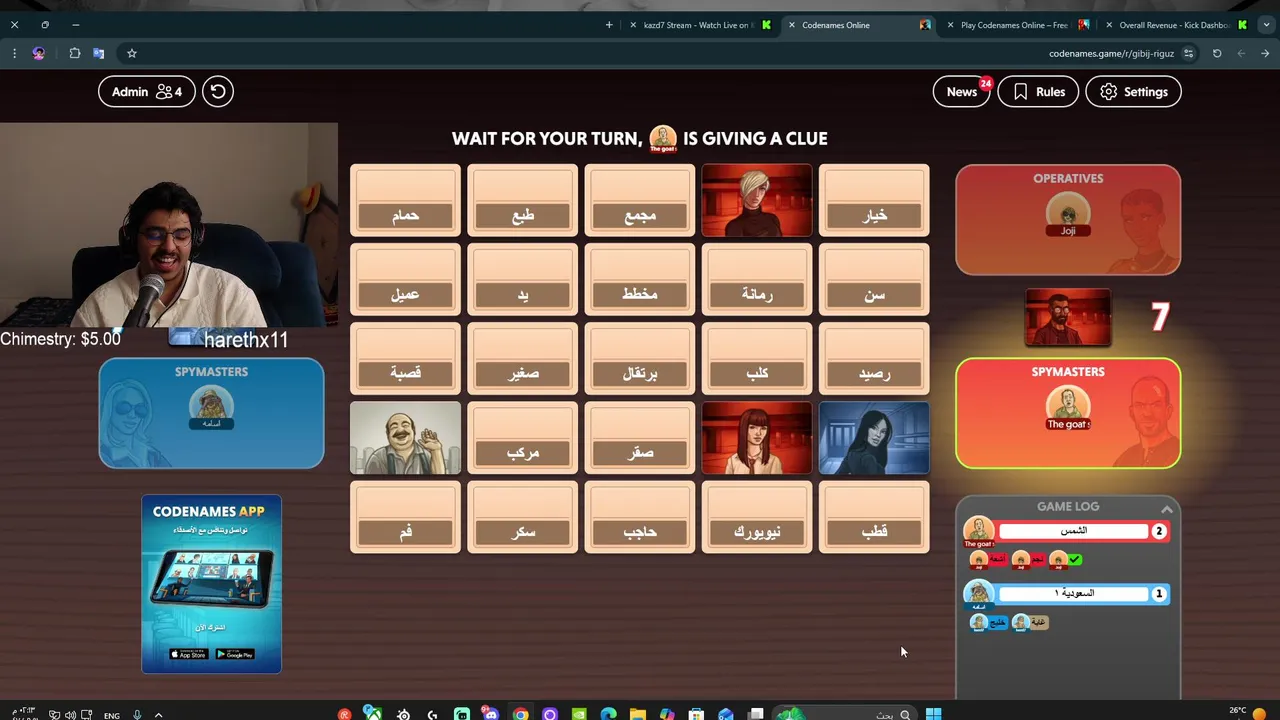Open File Explorer from the taskbar
Image resolution: width=1280 pixels, height=720 pixels.
point(638,714)
